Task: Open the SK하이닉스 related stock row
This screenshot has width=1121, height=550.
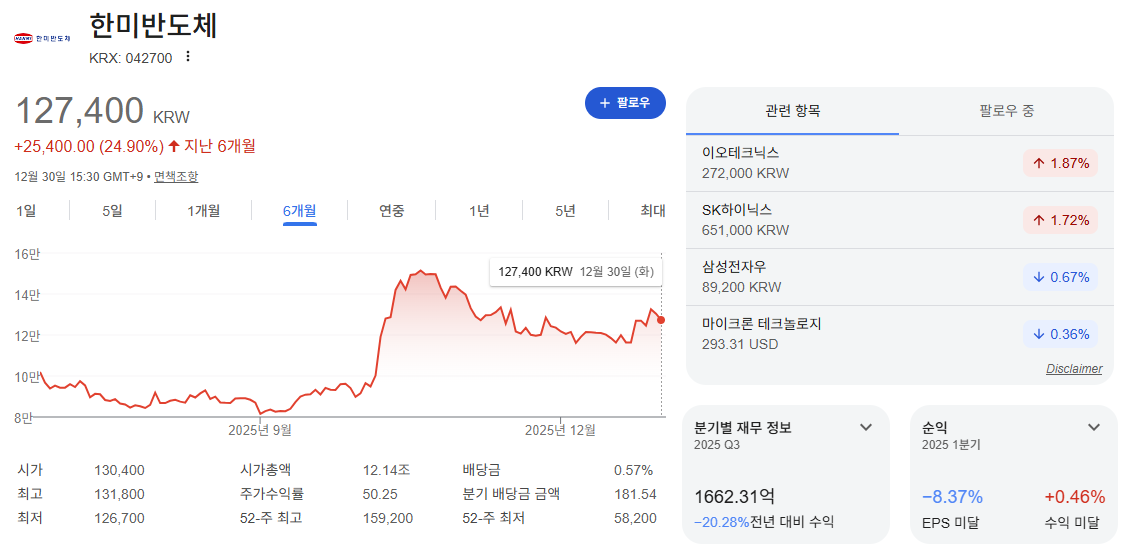Action: click(899, 220)
